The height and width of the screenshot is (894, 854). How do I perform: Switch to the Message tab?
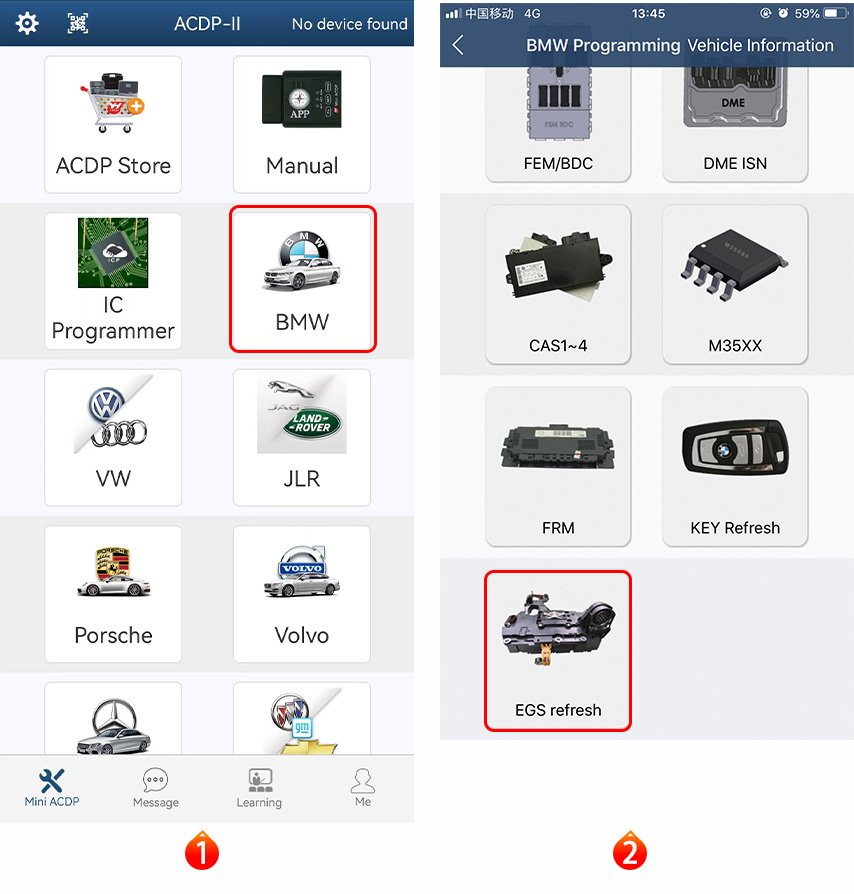pyautogui.click(x=156, y=789)
